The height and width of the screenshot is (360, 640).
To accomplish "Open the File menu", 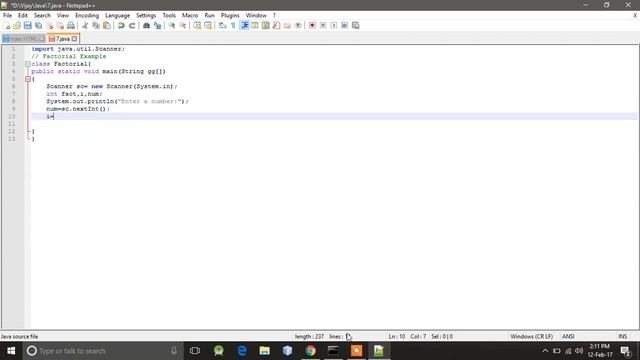I will [x=7, y=15].
